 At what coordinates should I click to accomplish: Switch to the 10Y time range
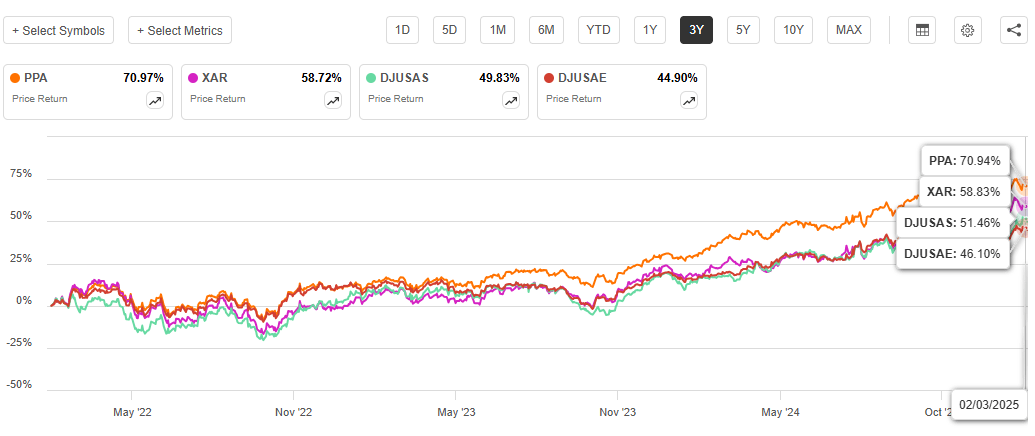tap(793, 30)
